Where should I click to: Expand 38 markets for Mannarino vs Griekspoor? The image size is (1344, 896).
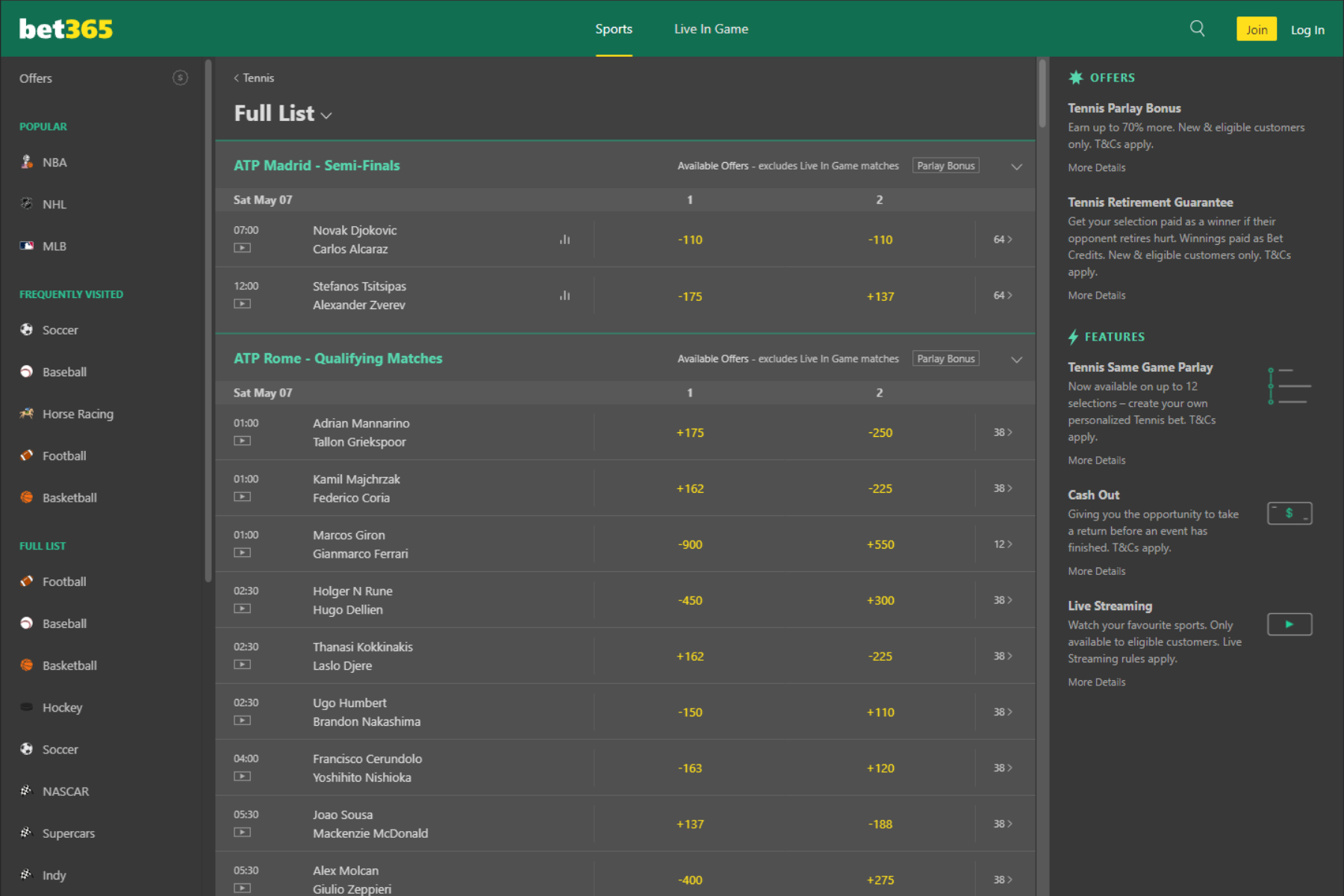[x=1003, y=432]
